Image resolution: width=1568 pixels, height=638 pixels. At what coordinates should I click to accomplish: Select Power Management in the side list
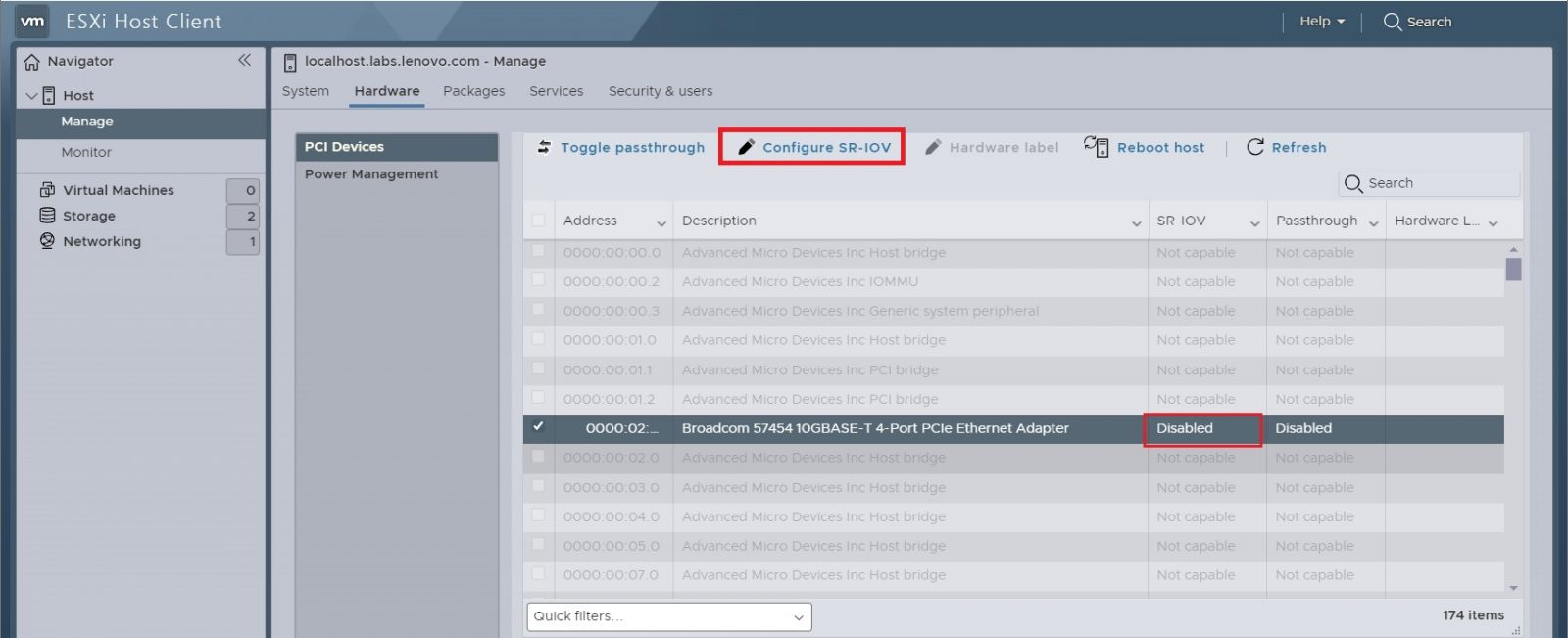pos(371,174)
